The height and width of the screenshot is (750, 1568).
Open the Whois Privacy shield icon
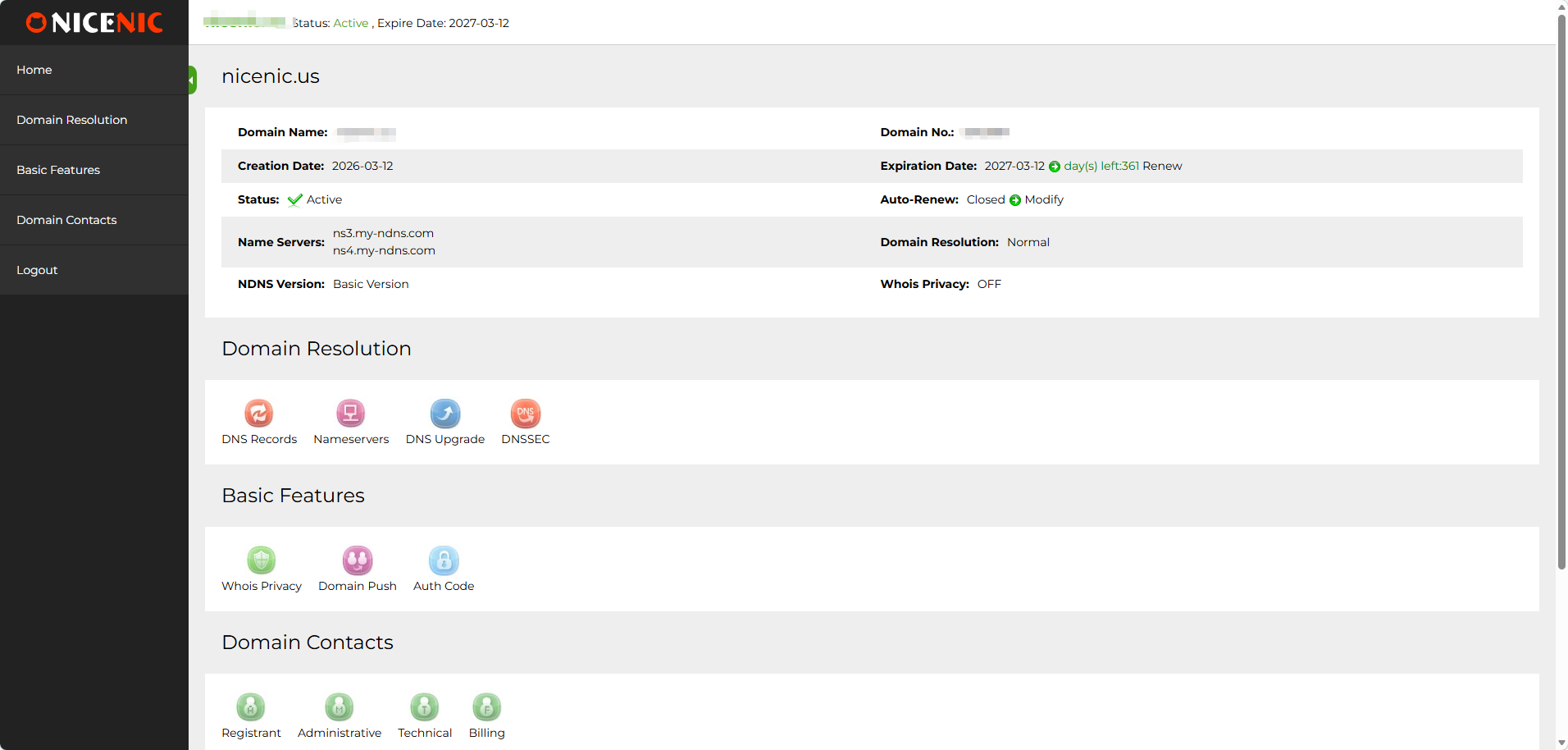pyautogui.click(x=261, y=560)
